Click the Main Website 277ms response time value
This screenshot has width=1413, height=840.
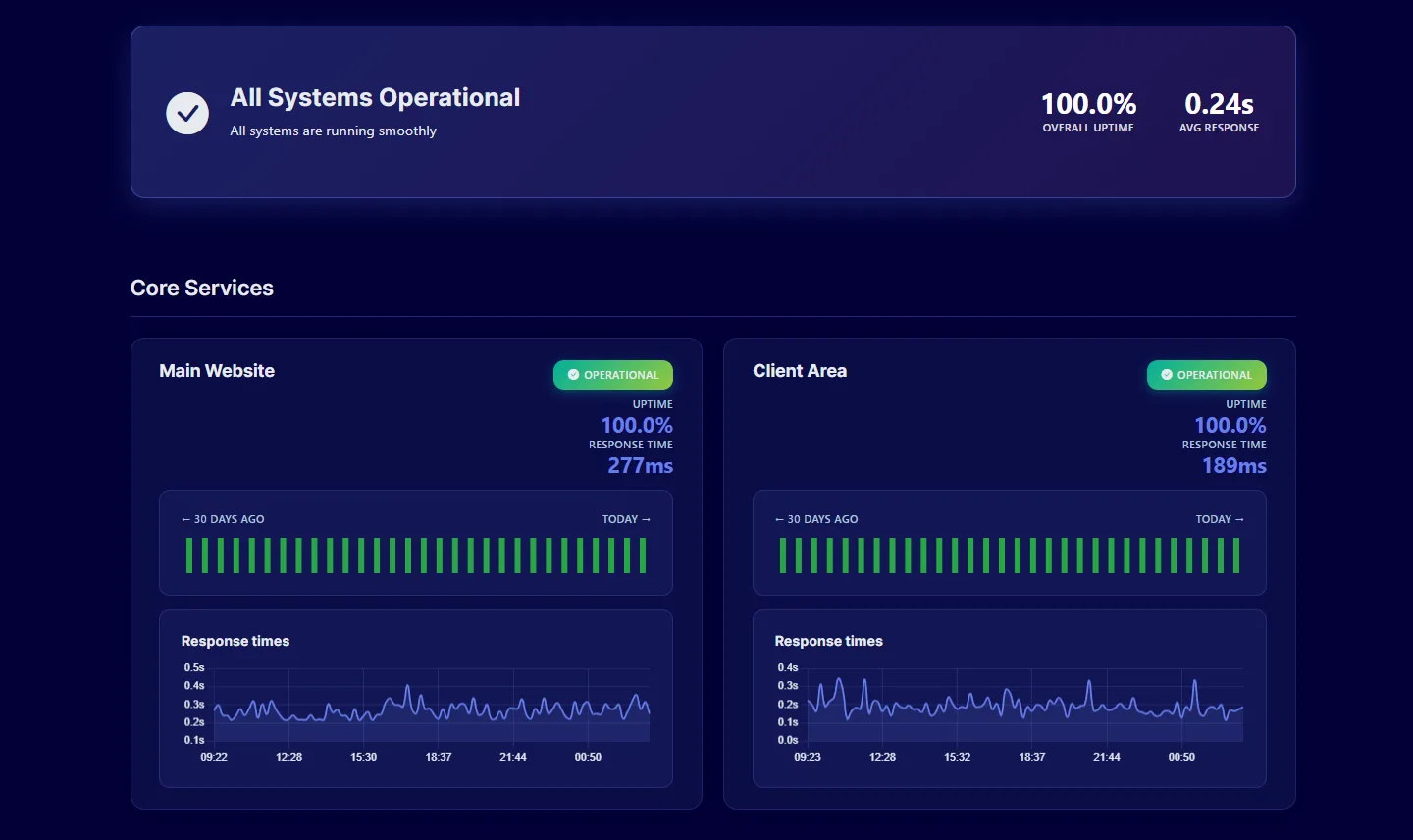click(640, 466)
